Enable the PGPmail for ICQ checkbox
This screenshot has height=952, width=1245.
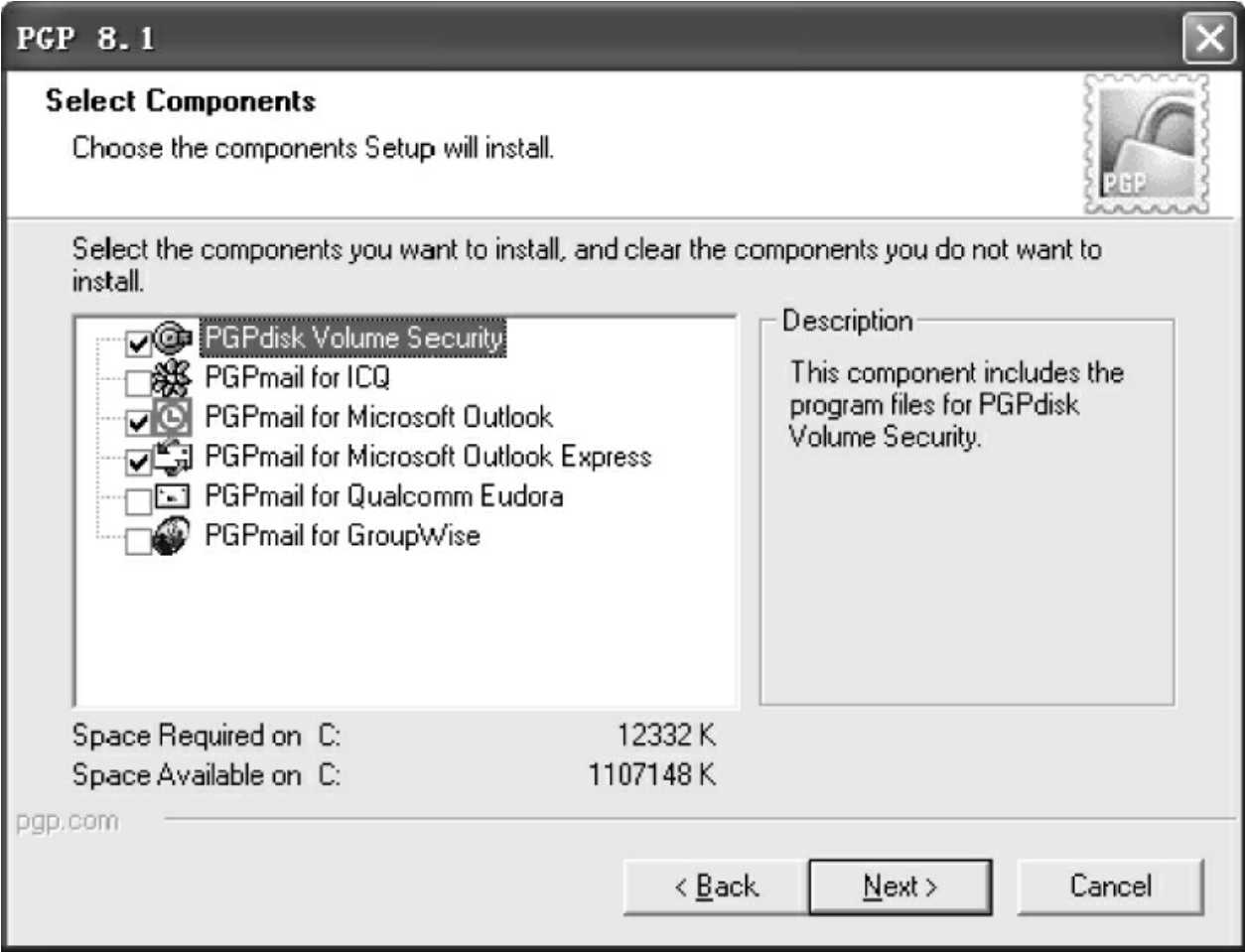(139, 383)
